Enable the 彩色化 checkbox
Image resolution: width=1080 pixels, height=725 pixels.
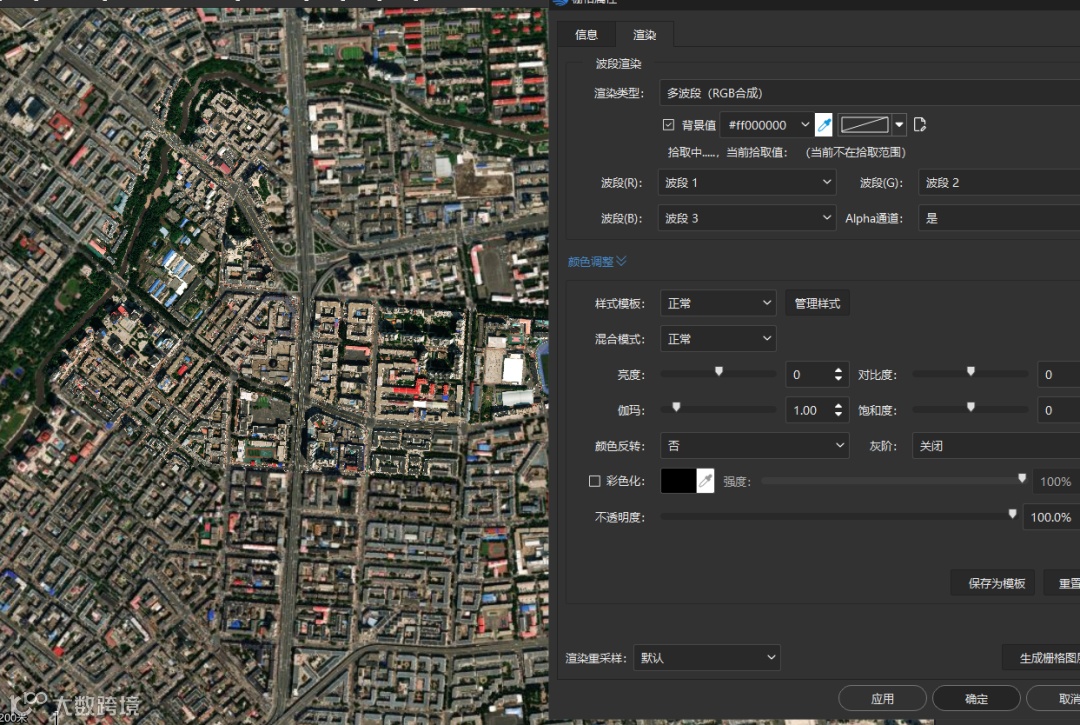tap(595, 481)
